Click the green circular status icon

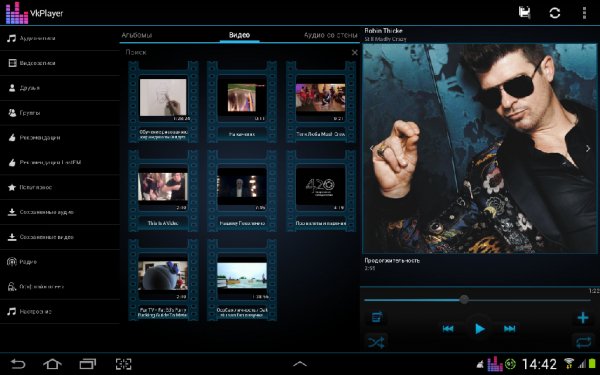point(510,364)
